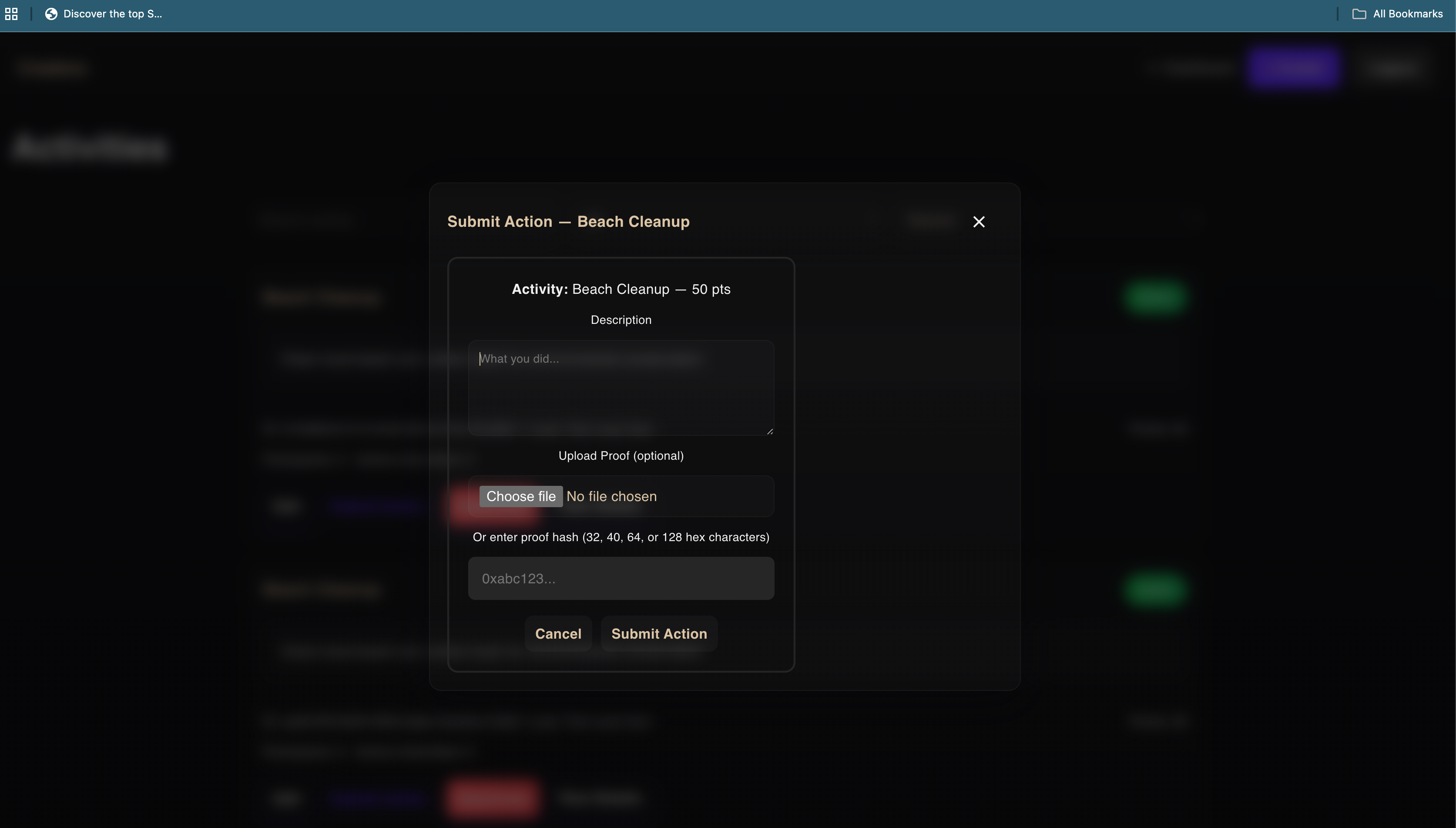Open the apps grid icon in bookmarks bar
The width and height of the screenshot is (1456, 828).
pos(11,13)
